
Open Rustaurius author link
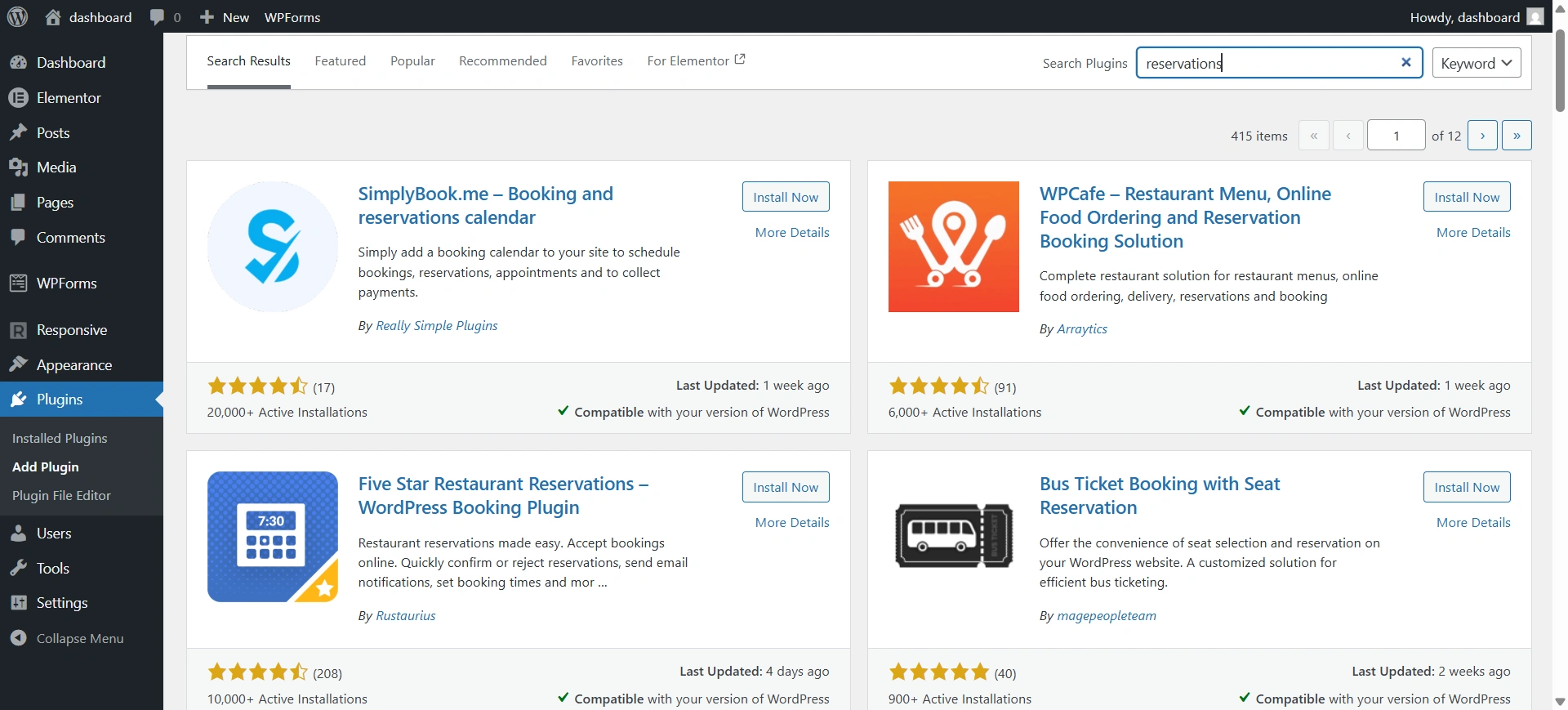[x=405, y=616]
